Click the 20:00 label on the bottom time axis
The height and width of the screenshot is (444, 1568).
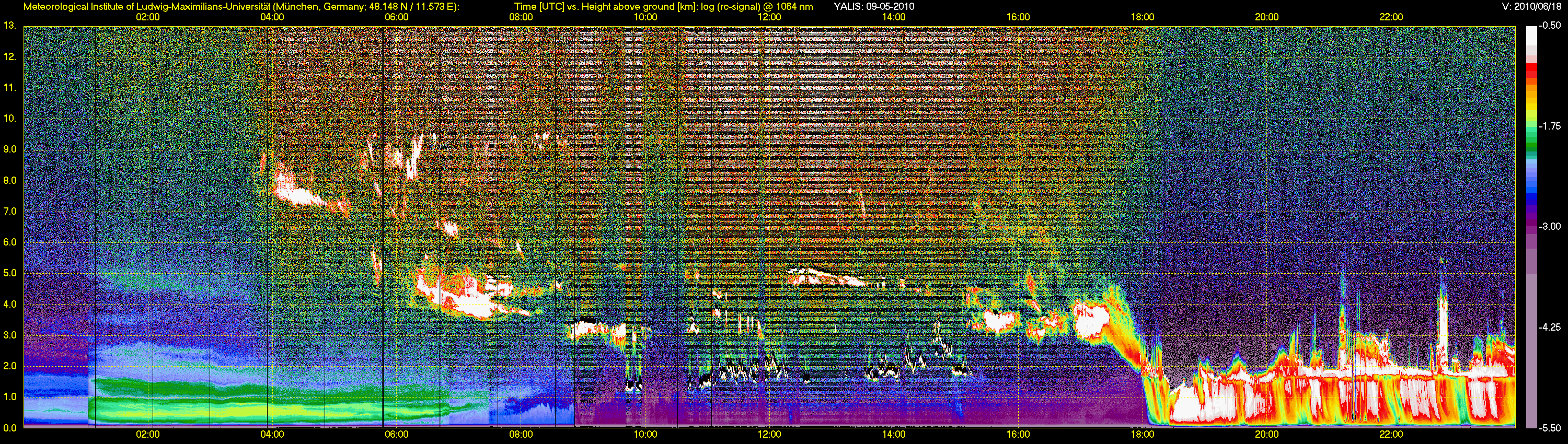coord(1267,434)
